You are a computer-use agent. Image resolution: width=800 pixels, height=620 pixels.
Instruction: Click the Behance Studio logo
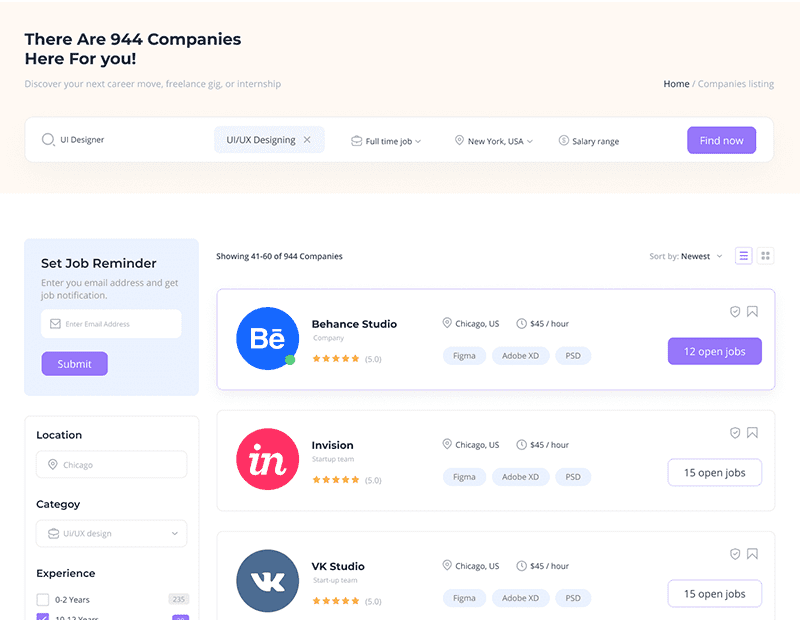tap(267, 338)
